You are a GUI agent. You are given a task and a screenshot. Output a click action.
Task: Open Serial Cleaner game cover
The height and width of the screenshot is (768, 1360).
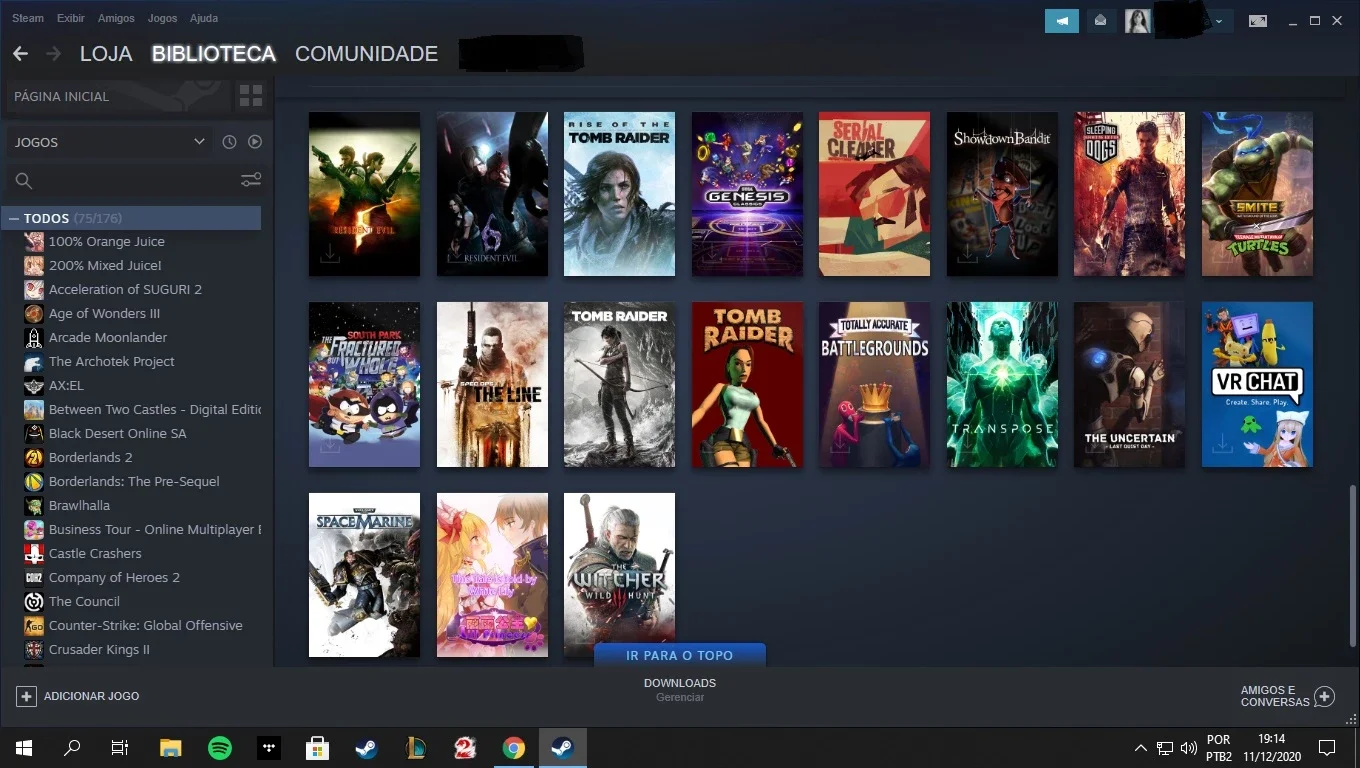(874, 194)
